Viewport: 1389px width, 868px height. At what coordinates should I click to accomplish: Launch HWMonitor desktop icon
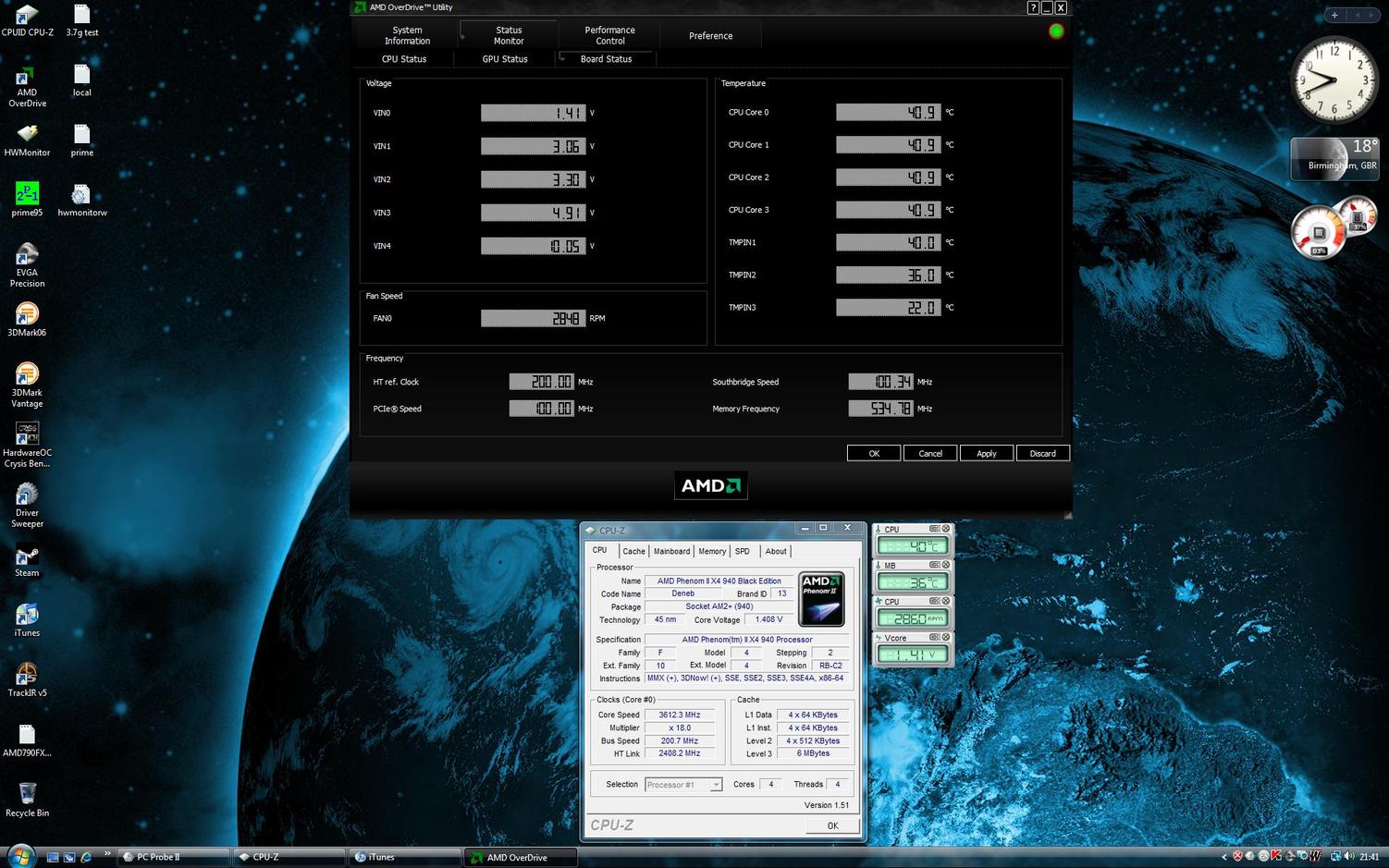coord(27,141)
